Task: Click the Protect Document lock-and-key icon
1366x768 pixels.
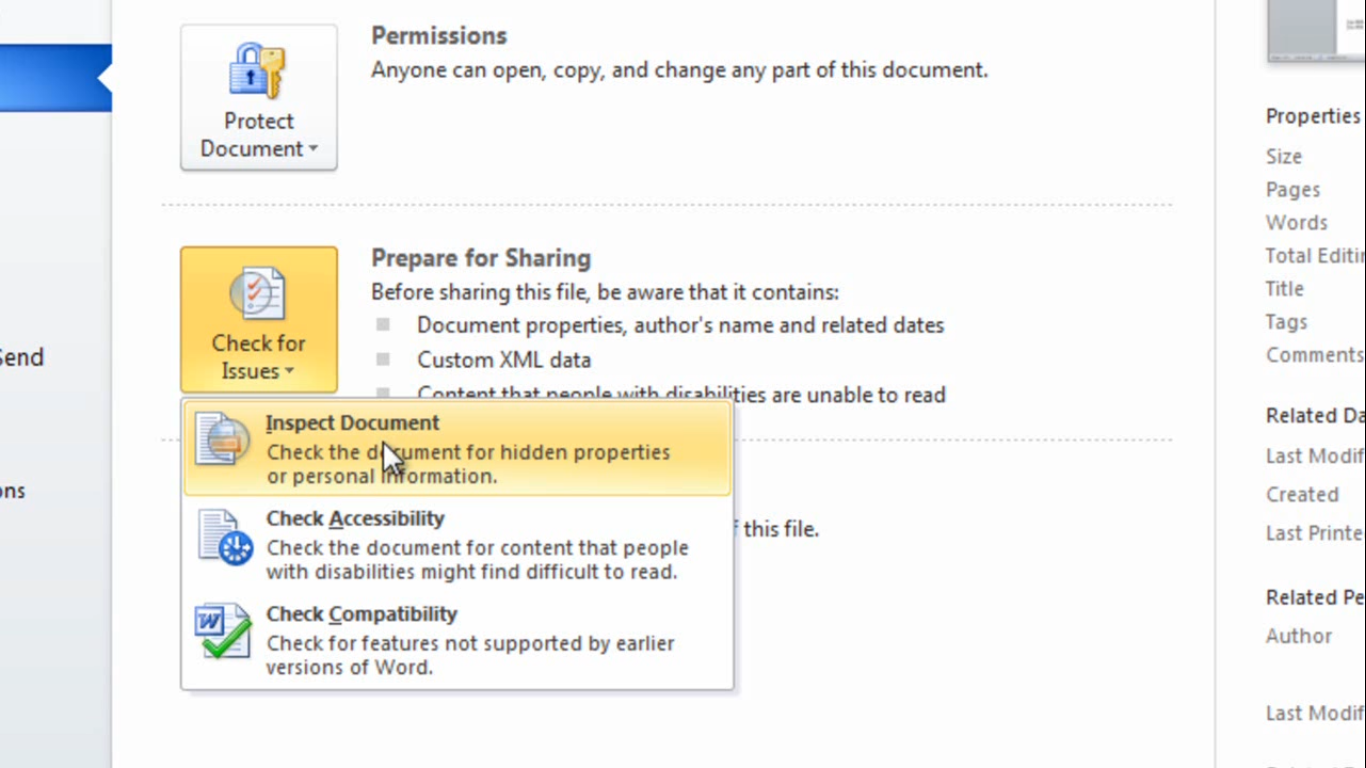Action: pyautogui.click(x=258, y=70)
